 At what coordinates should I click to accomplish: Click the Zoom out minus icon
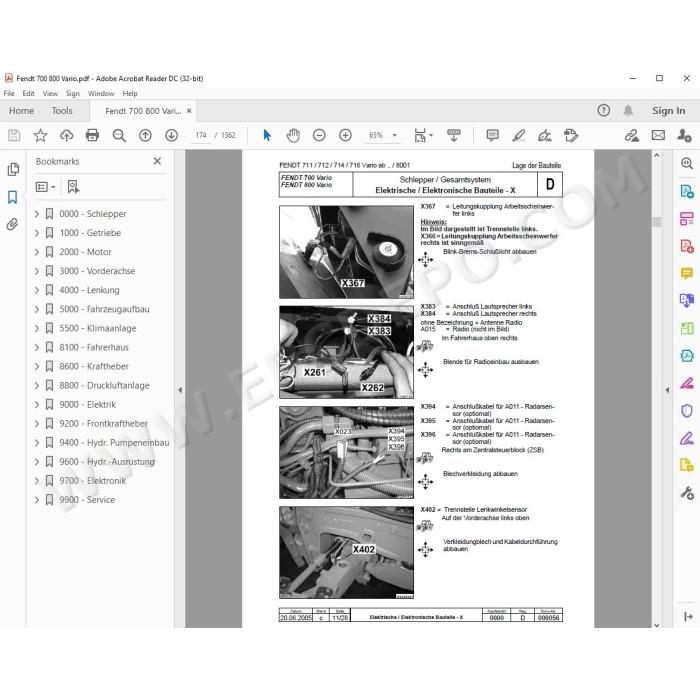click(x=319, y=135)
